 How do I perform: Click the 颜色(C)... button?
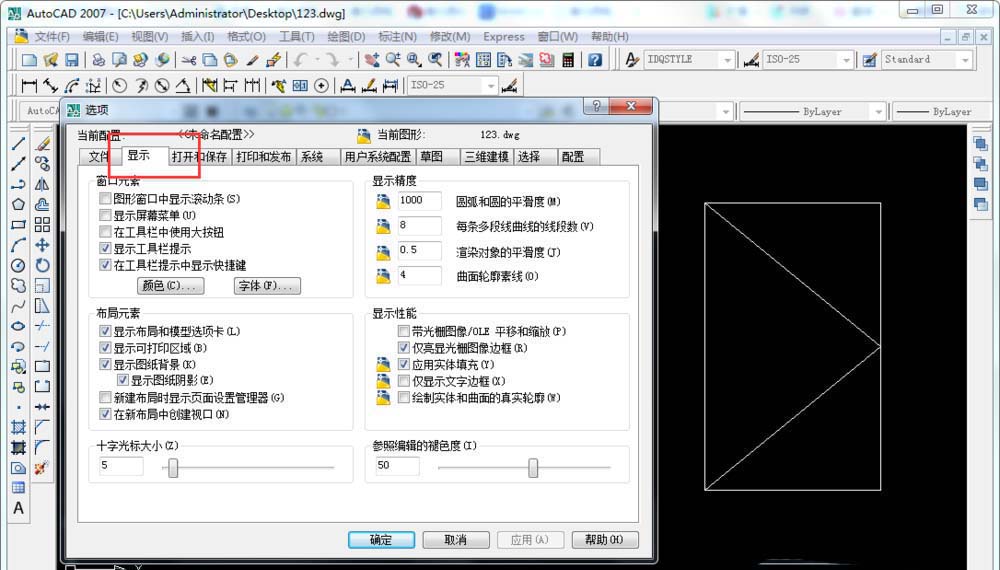click(x=170, y=286)
